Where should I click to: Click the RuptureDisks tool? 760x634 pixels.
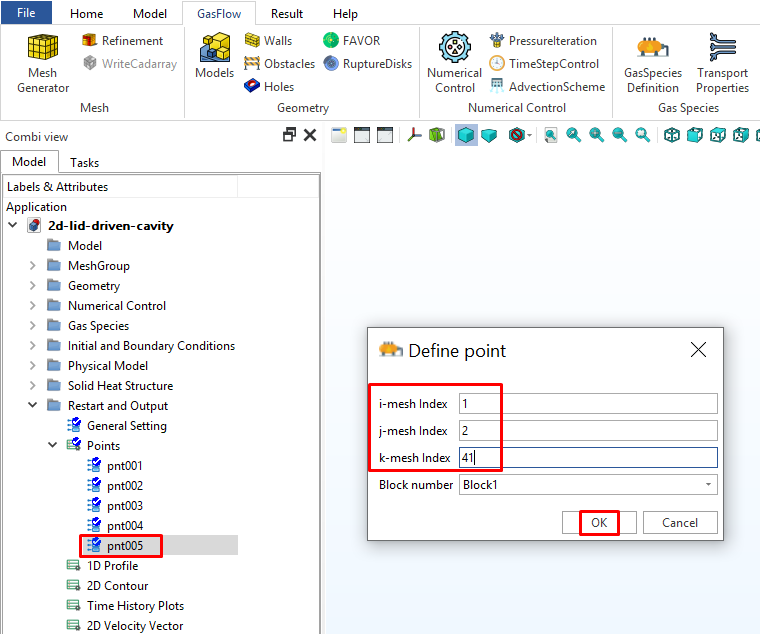[367, 63]
